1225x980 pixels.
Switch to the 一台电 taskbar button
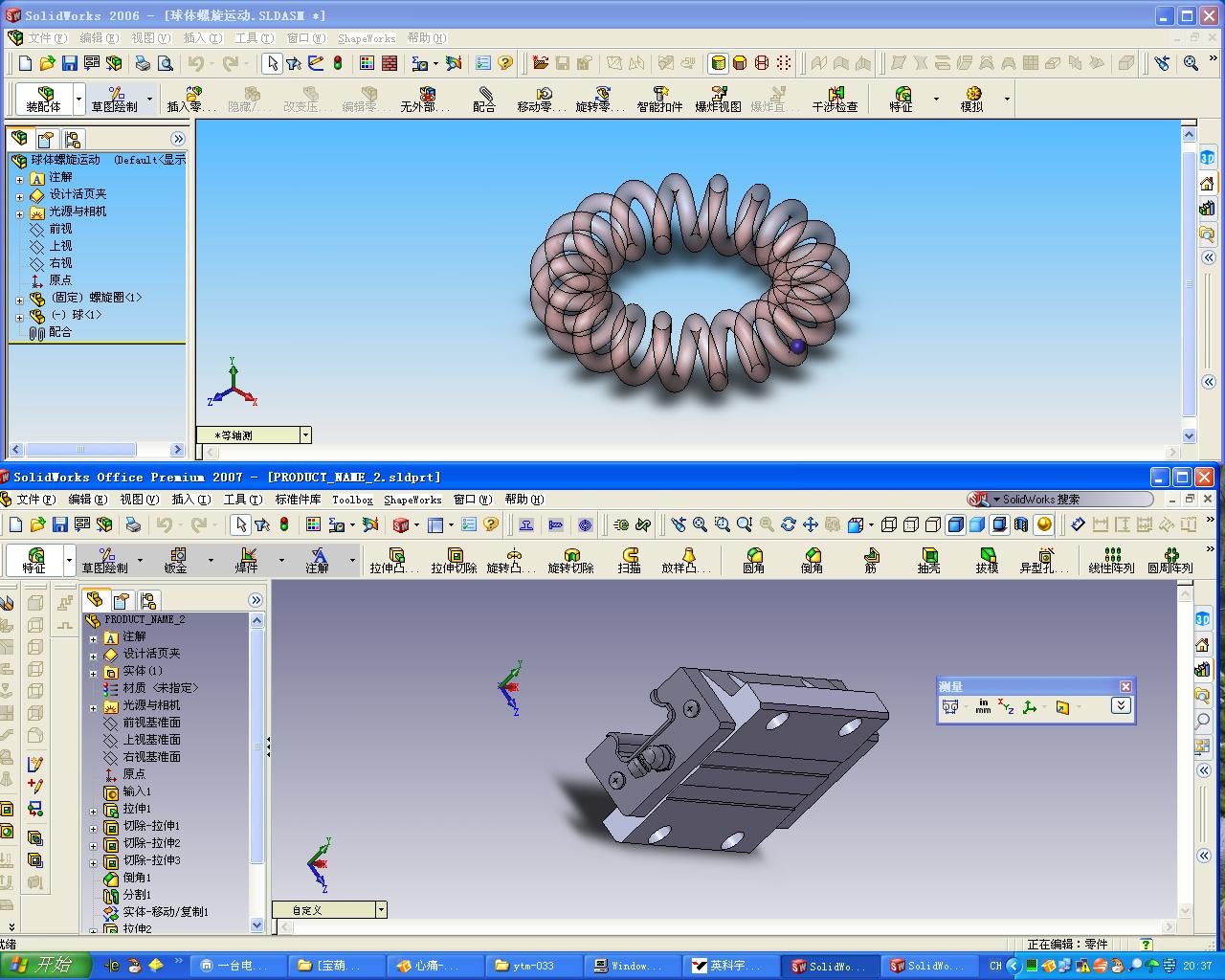point(239,966)
